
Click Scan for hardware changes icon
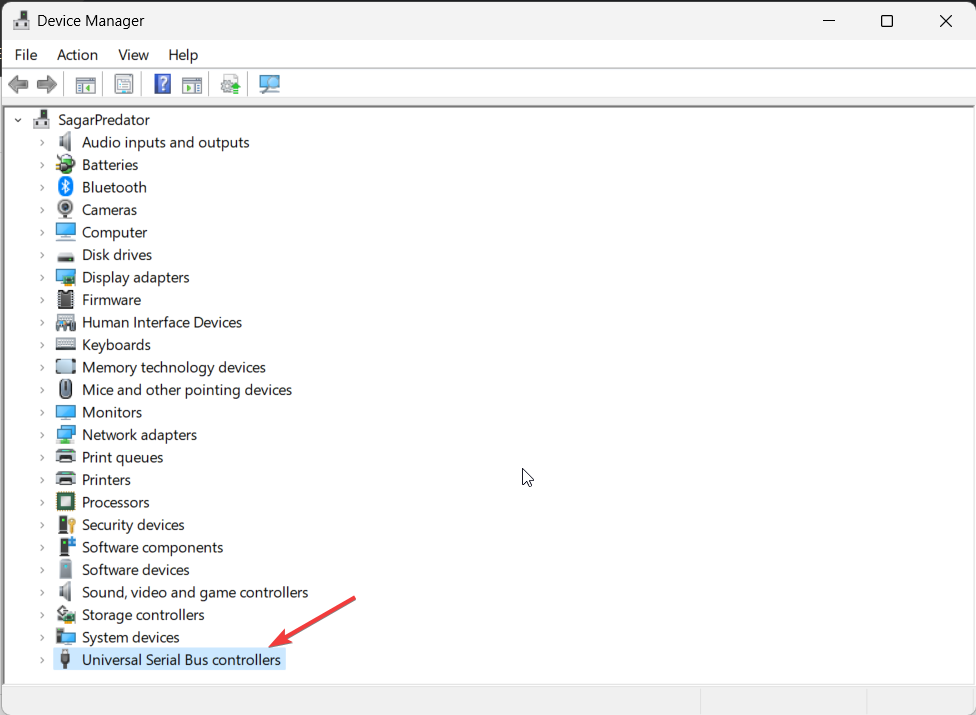[x=270, y=85]
